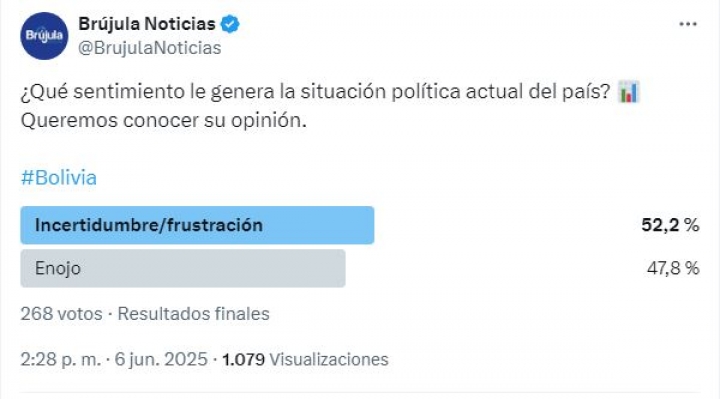Open the @BrujulaNoticias handle link

150,48
